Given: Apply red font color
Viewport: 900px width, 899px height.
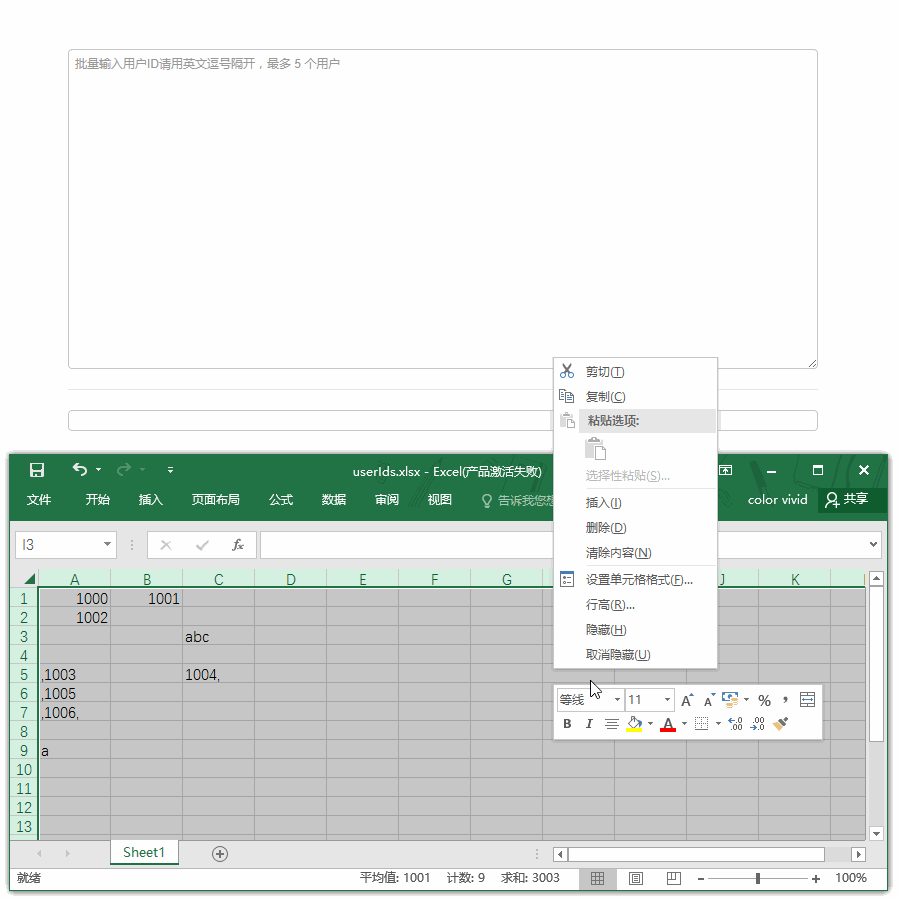Looking at the screenshot, I should (x=668, y=724).
